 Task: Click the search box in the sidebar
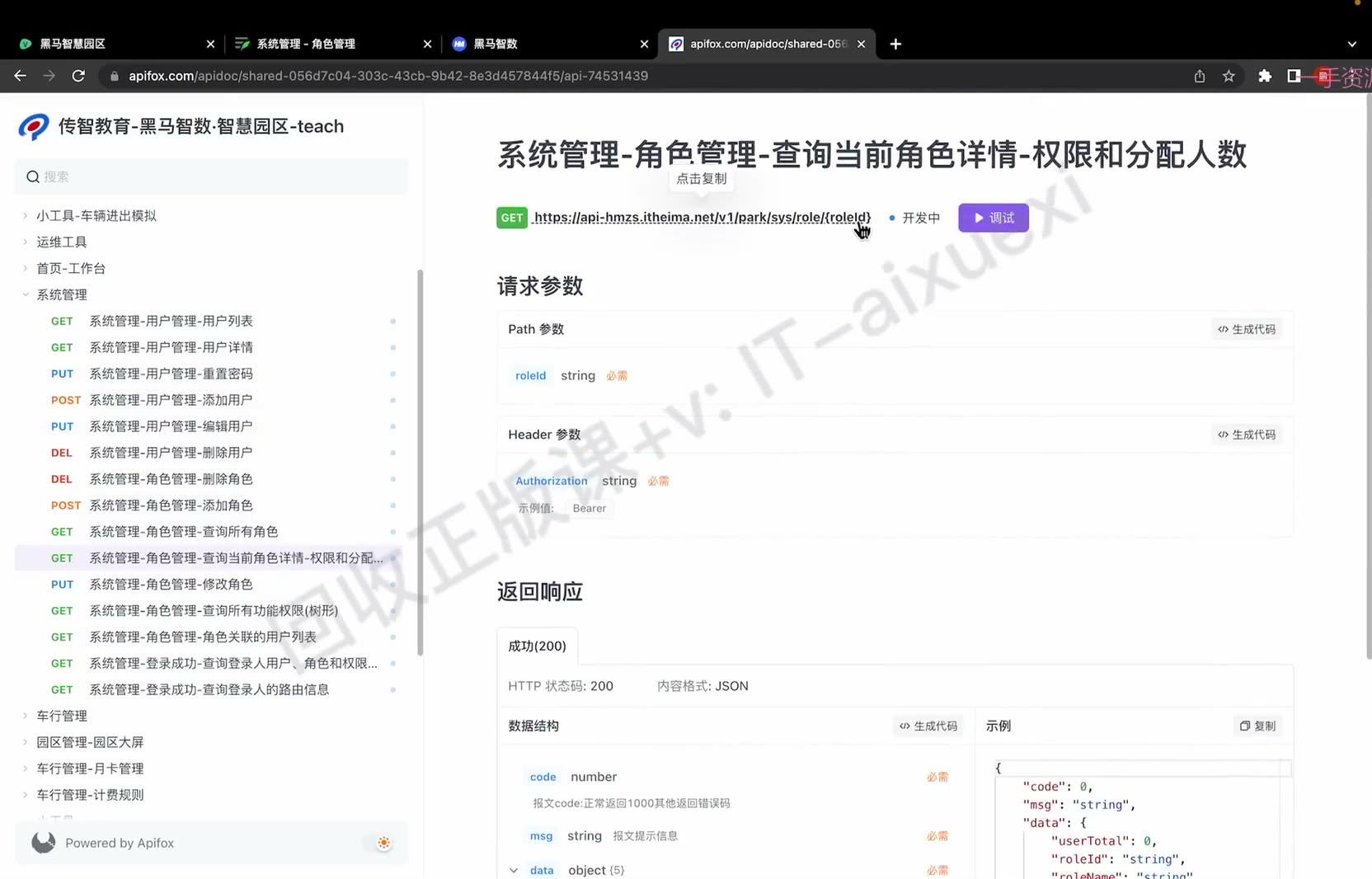(x=211, y=176)
